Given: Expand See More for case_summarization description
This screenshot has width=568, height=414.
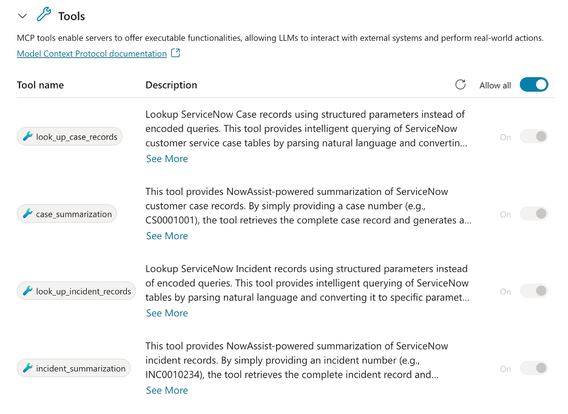Looking at the screenshot, I should [167, 236].
